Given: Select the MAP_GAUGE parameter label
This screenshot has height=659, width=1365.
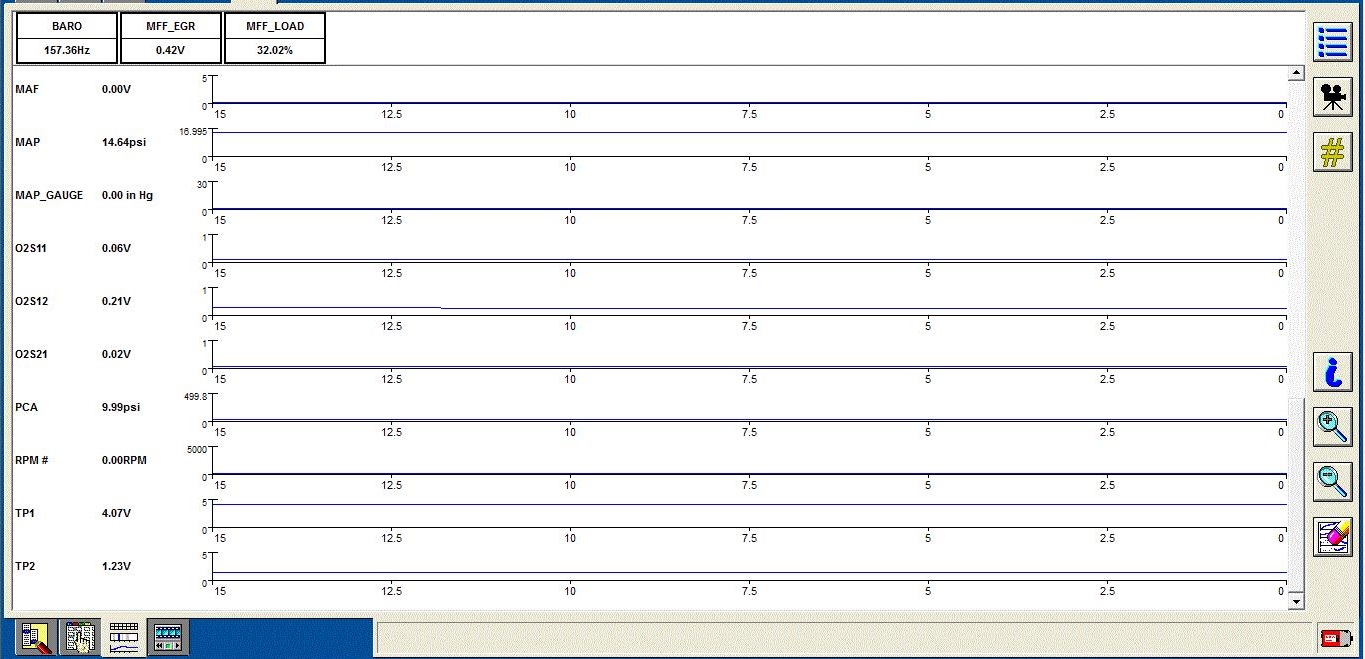Looking at the screenshot, I should point(49,195).
